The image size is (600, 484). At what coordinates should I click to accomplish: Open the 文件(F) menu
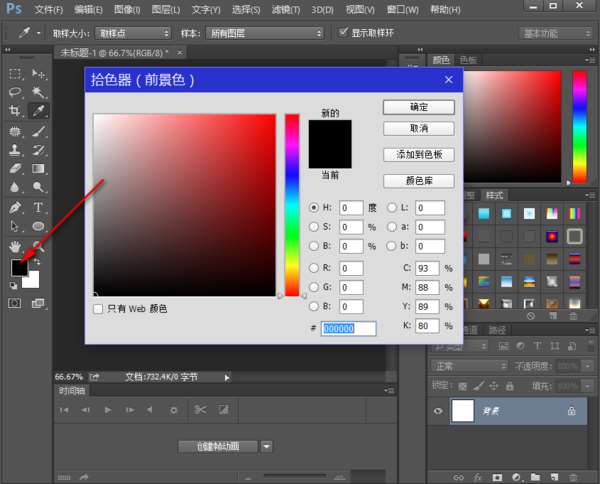point(48,9)
